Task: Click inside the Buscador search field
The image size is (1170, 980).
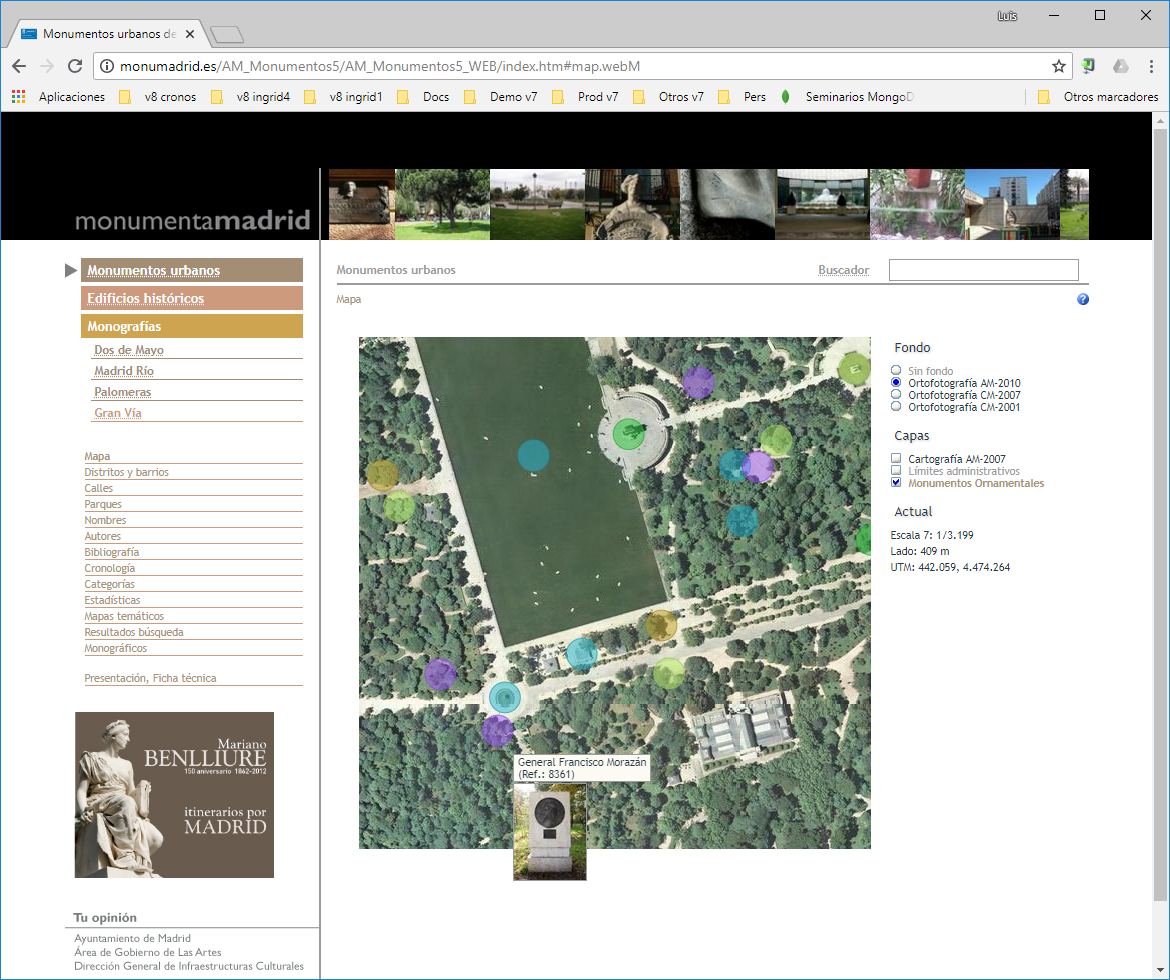Action: click(x=983, y=270)
